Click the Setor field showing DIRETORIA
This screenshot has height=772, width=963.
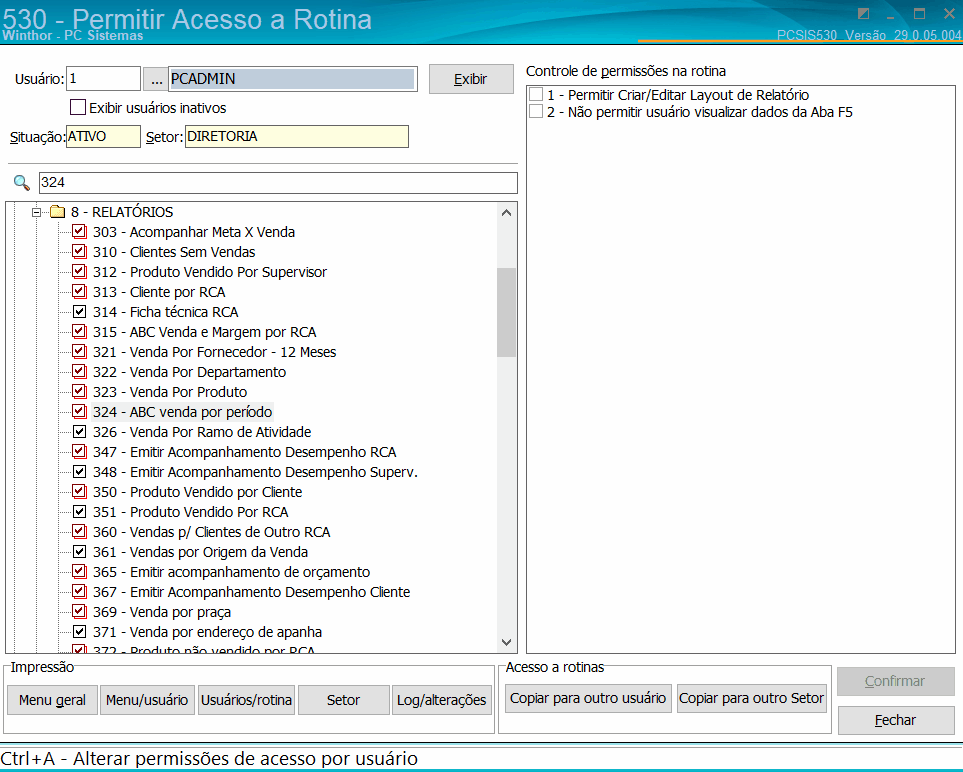[297, 136]
